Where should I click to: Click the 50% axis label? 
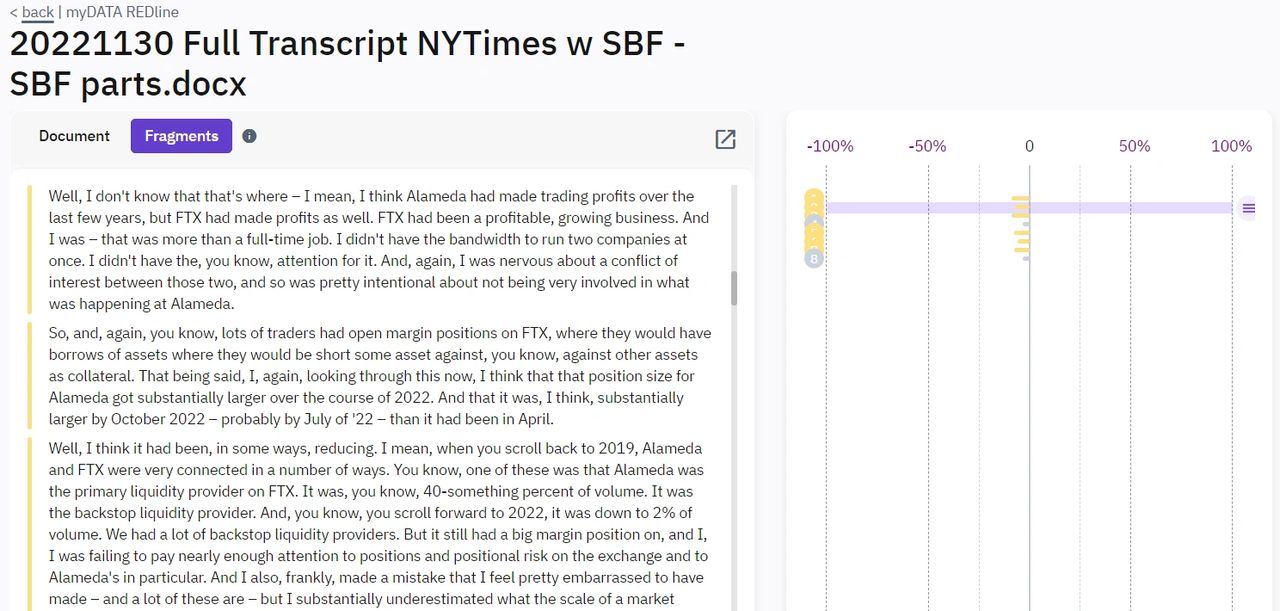(x=1134, y=146)
